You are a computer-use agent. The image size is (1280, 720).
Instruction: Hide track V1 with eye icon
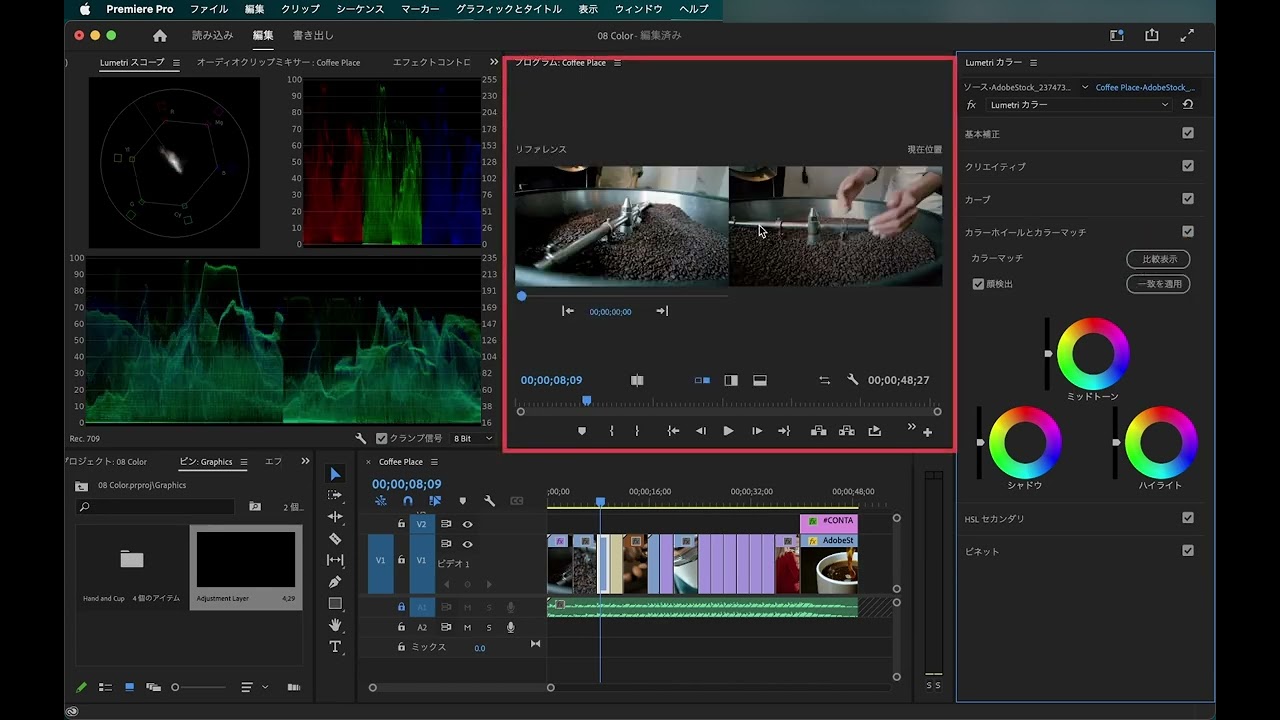[x=467, y=545]
